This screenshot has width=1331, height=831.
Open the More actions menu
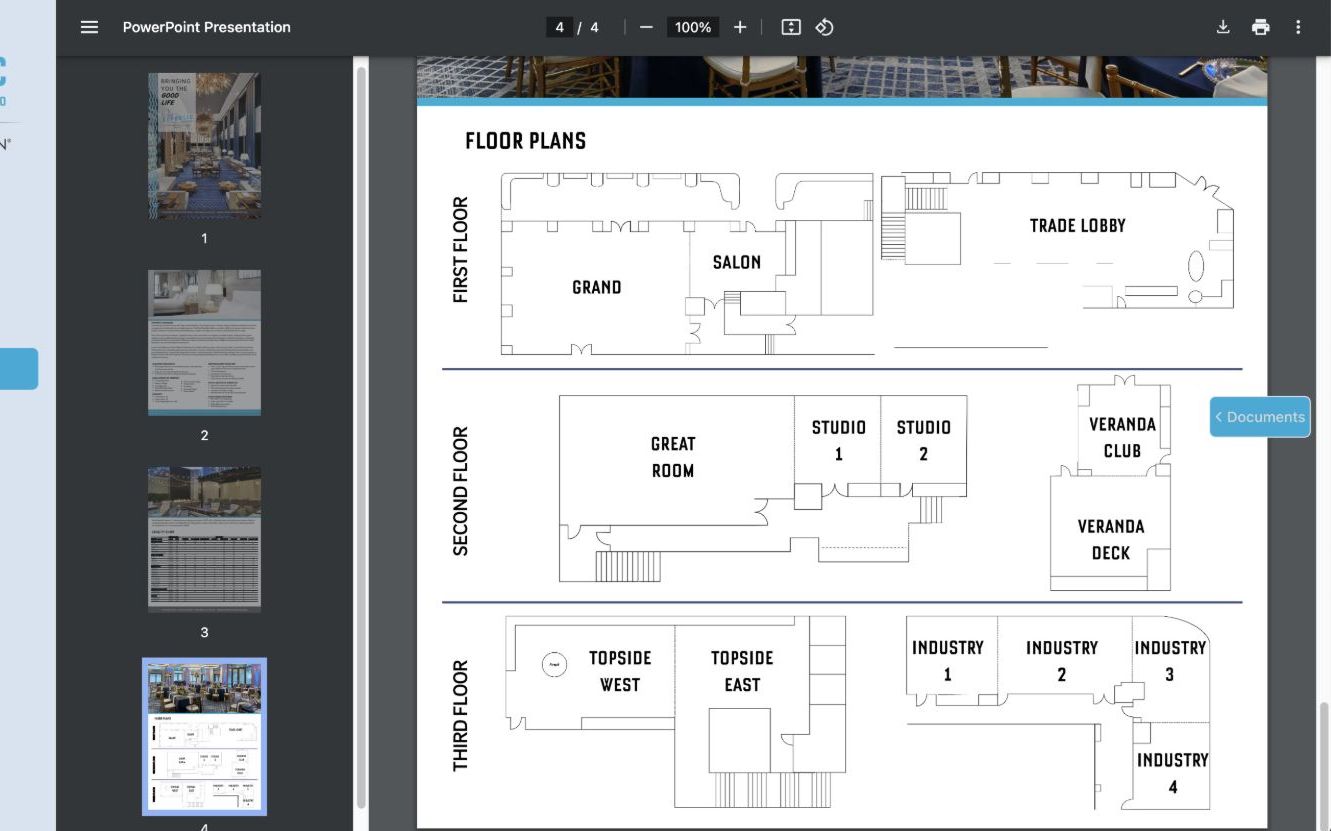click(x=1298, y=27)
